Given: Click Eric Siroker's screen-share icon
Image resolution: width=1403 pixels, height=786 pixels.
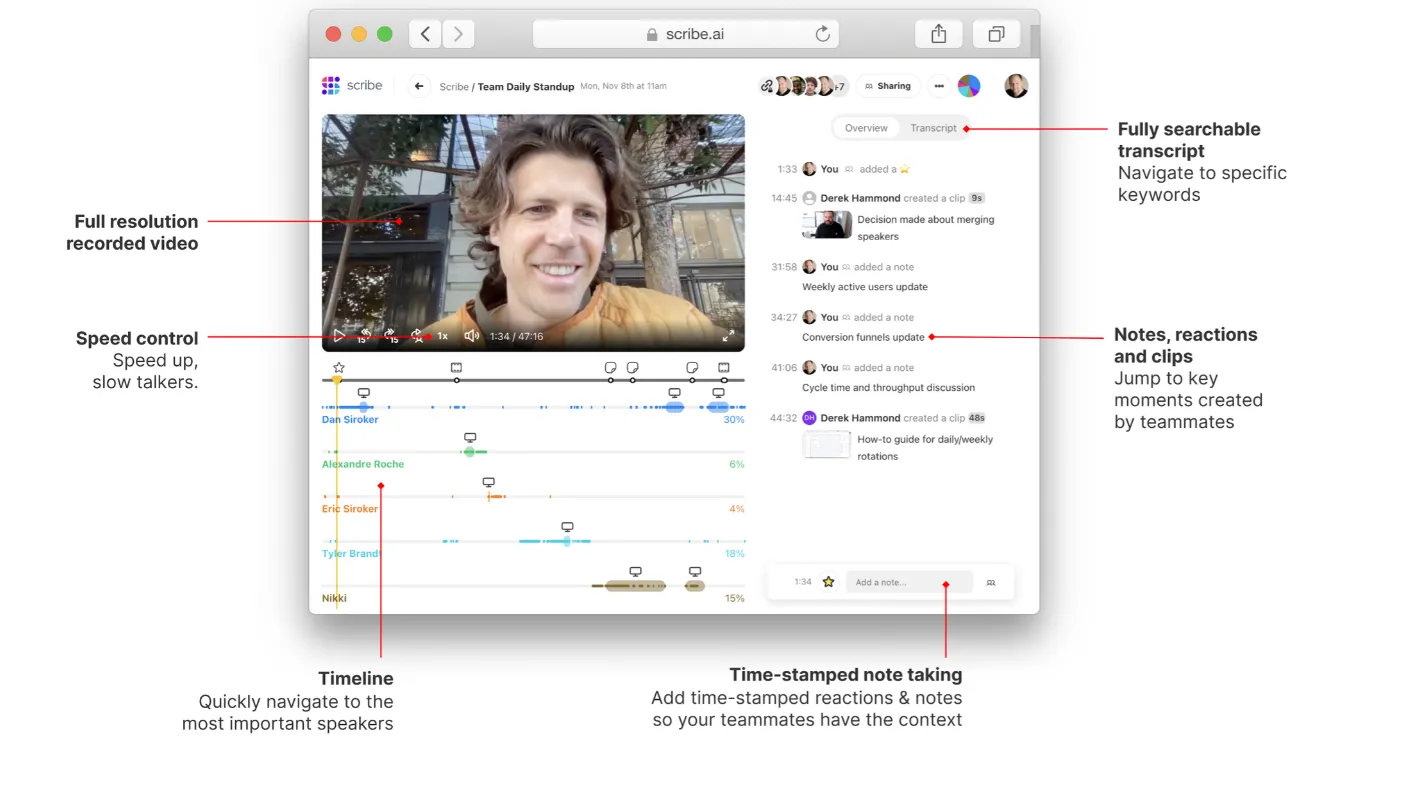Looking at the screenshot, I should 488,482.
